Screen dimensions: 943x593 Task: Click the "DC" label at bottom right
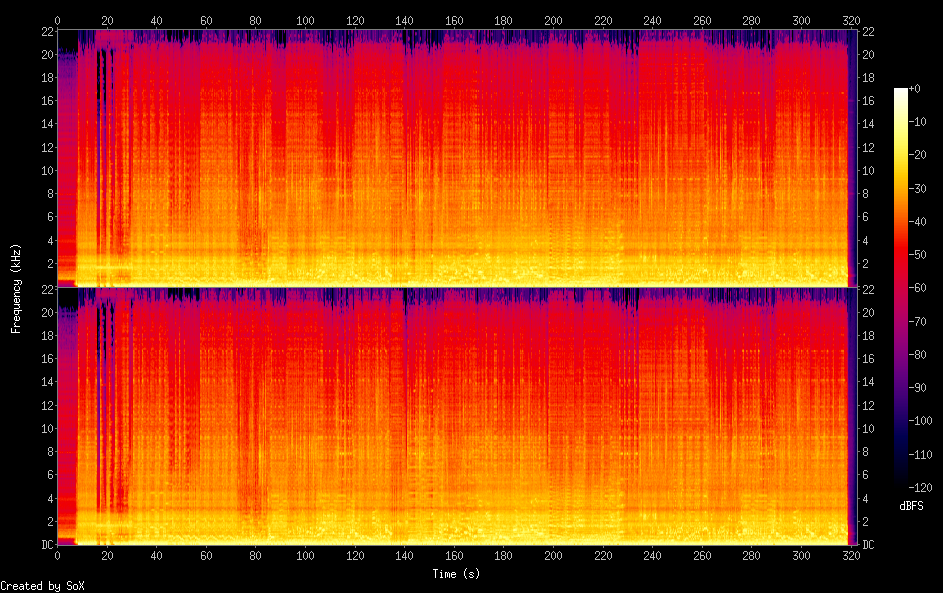pos(869,545)
